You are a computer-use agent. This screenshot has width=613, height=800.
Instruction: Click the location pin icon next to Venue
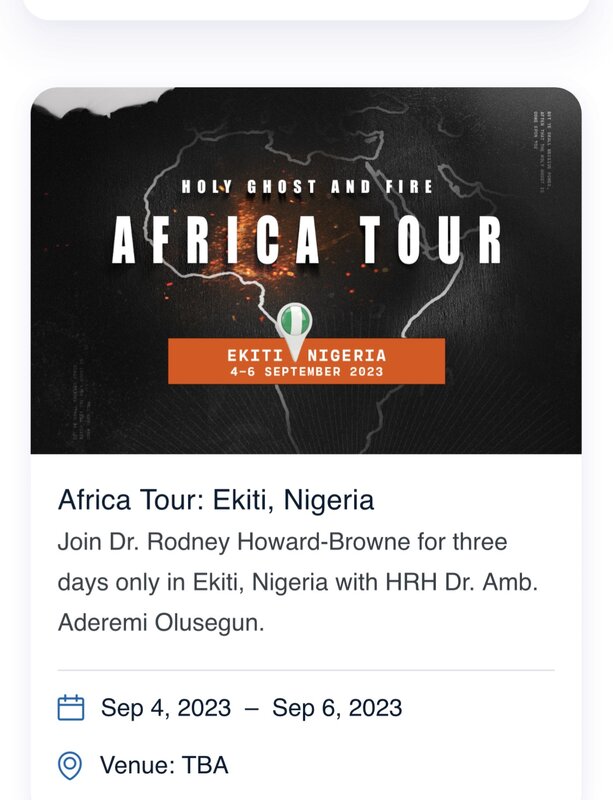(x=69, y=766)
